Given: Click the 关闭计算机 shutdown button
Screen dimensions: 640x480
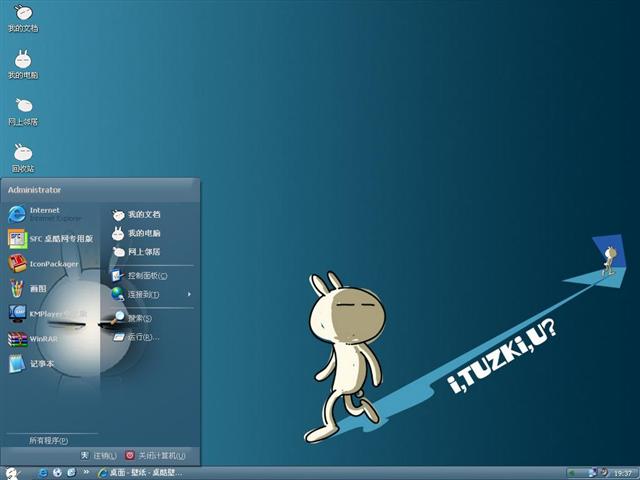Looking at the screenshot, I should point(159,455).
